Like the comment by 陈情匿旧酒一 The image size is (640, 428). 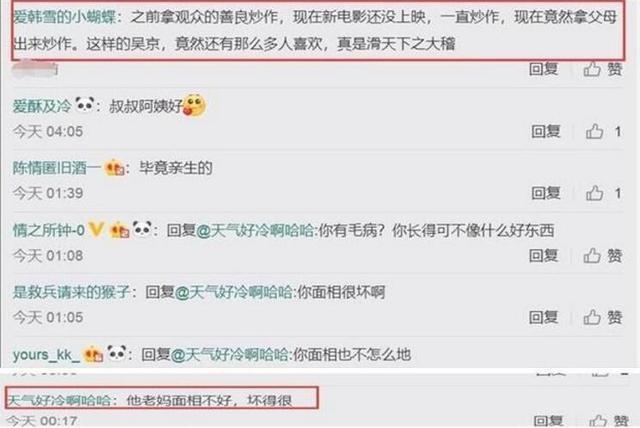603,193
